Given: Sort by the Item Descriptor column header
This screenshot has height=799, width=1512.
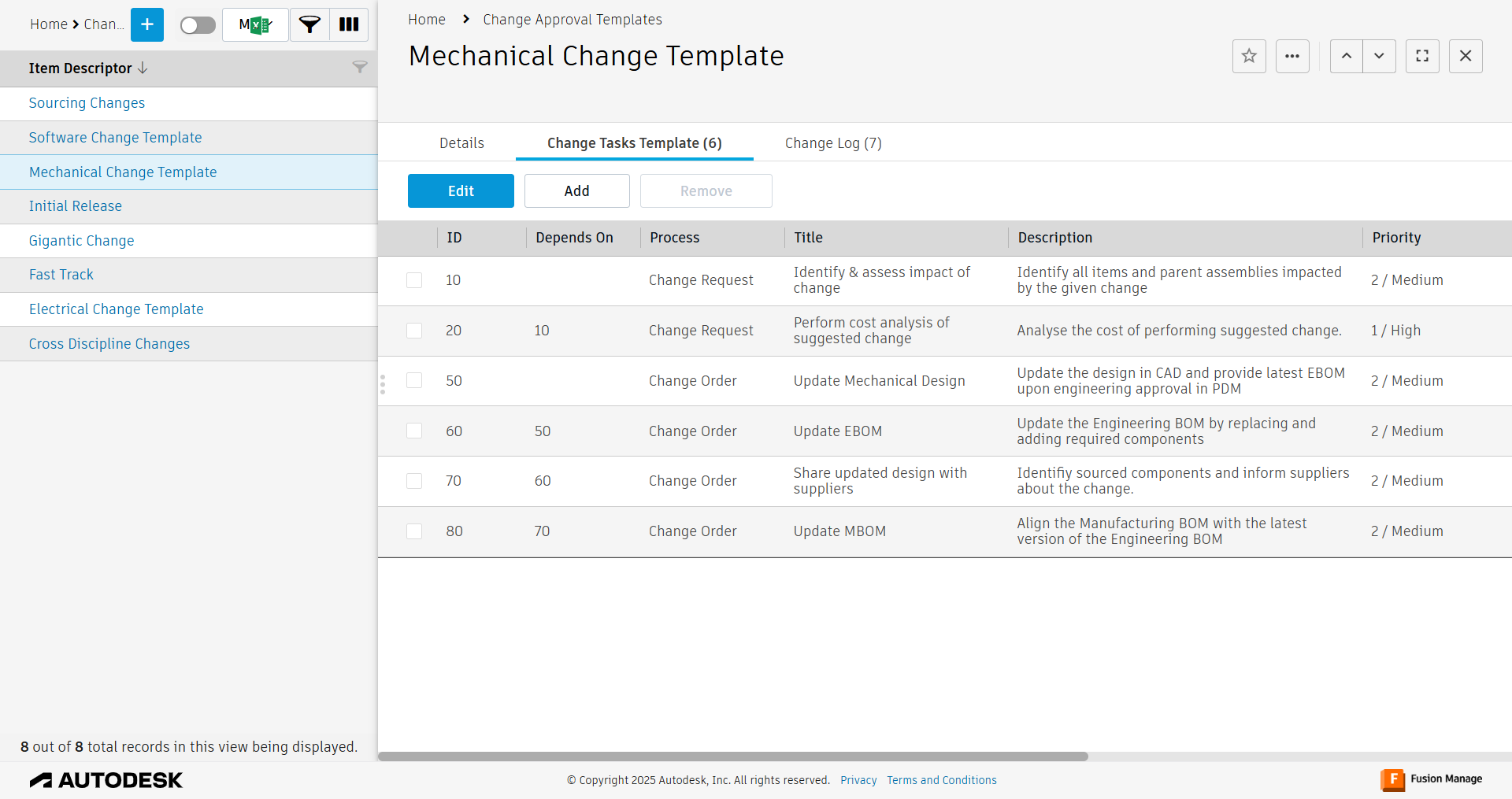Looking at the screenshot, I should (80, 68).
